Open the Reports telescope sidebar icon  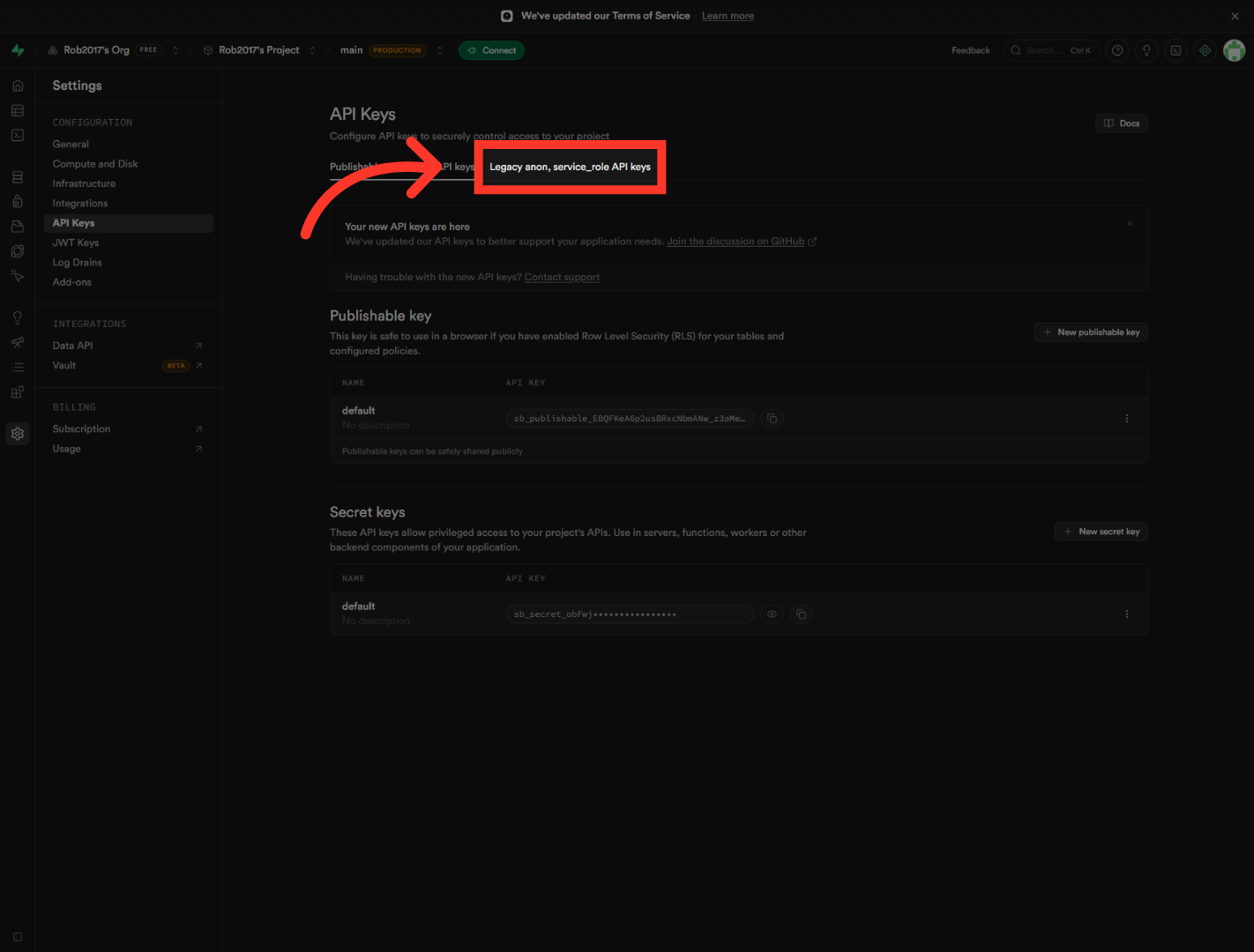(x=18, y=343)
